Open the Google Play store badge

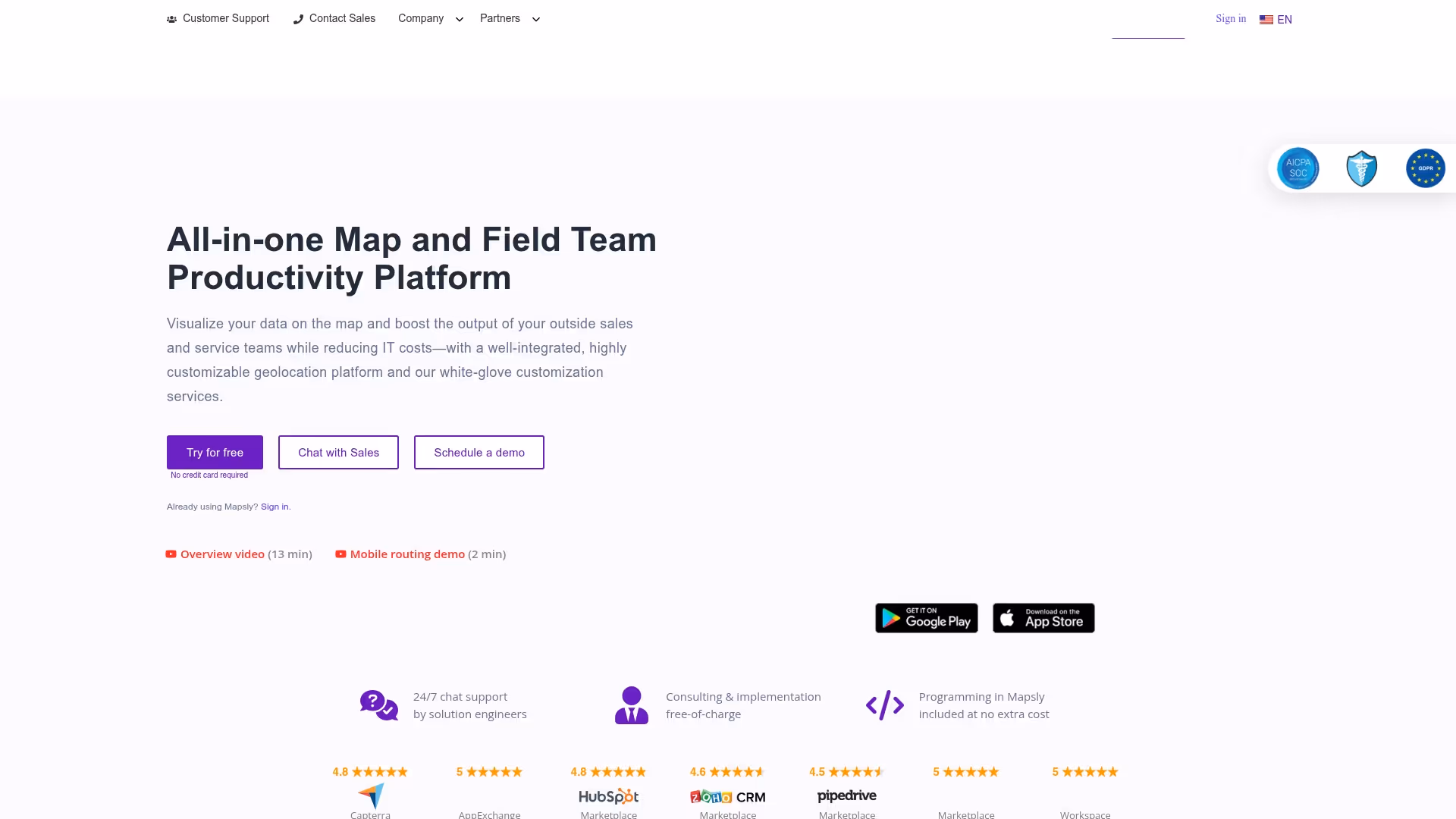click(926, 618)
